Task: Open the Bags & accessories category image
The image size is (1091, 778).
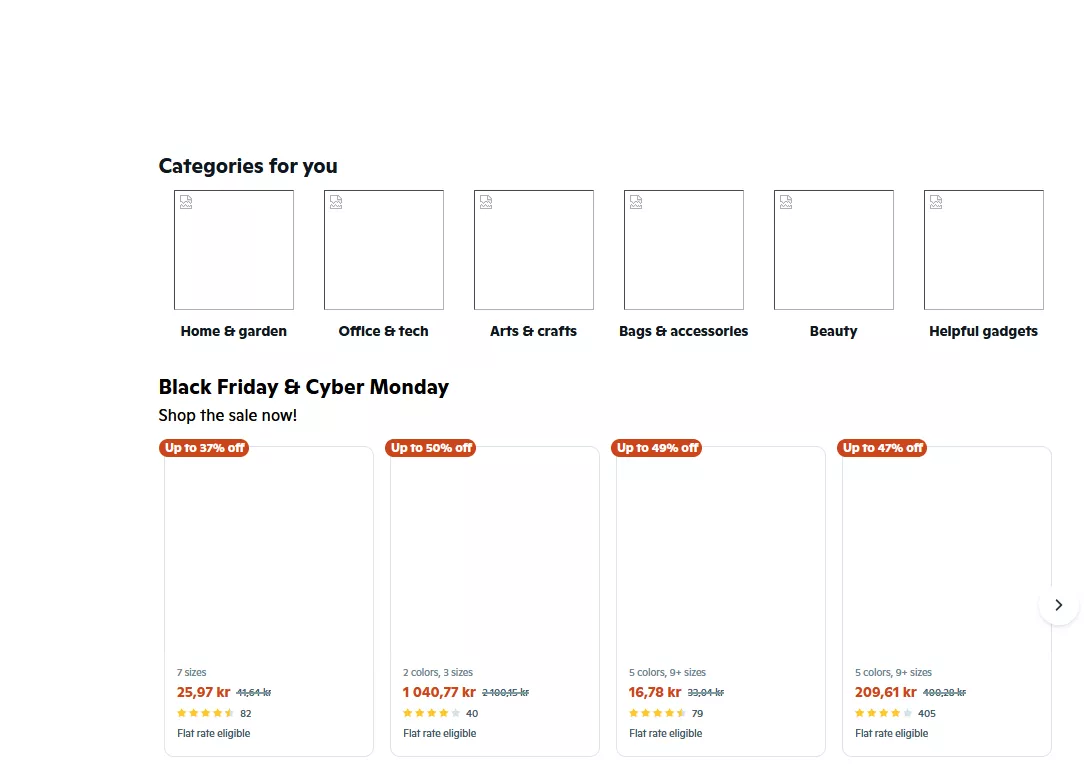Action: (684, 250)
